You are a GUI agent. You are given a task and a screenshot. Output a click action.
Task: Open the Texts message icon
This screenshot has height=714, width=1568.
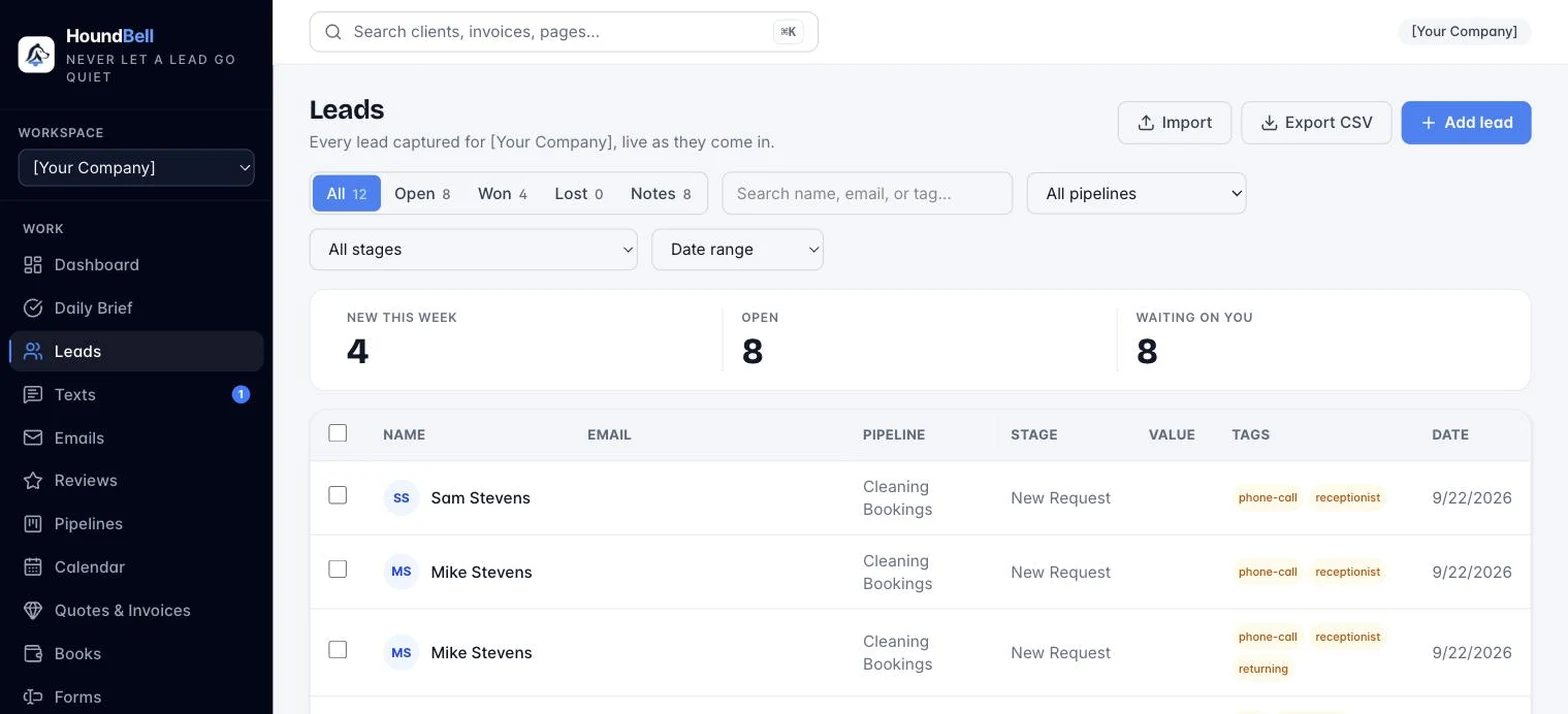(x=33, y=394)
